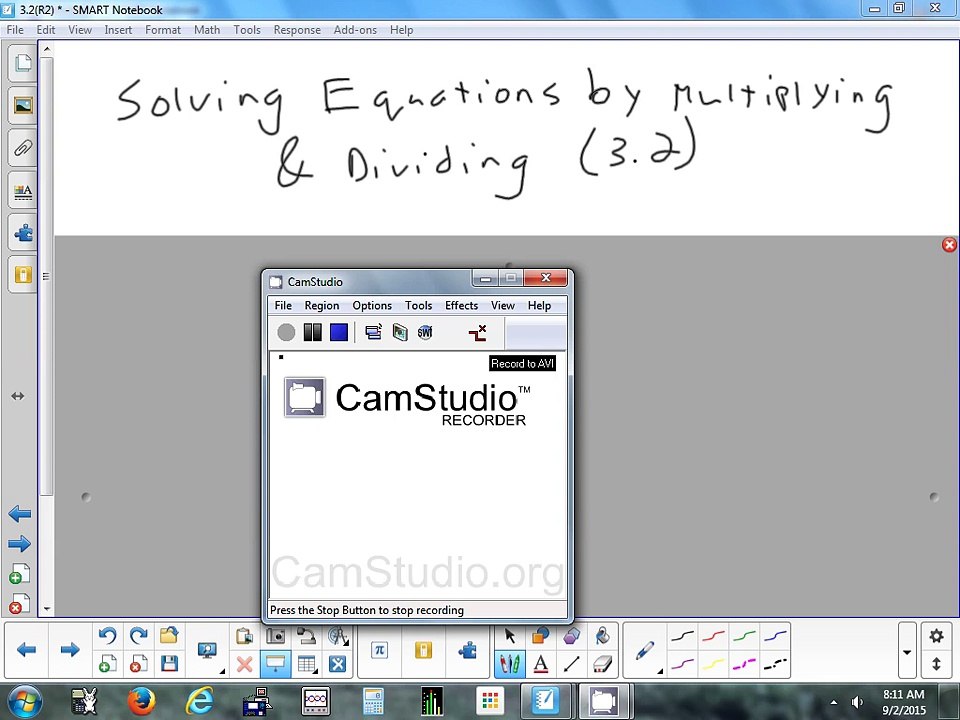The height and width of the screenshot is (720, 960).
Task: Open a file with folder icon
Action: click(x=169, y=636)
